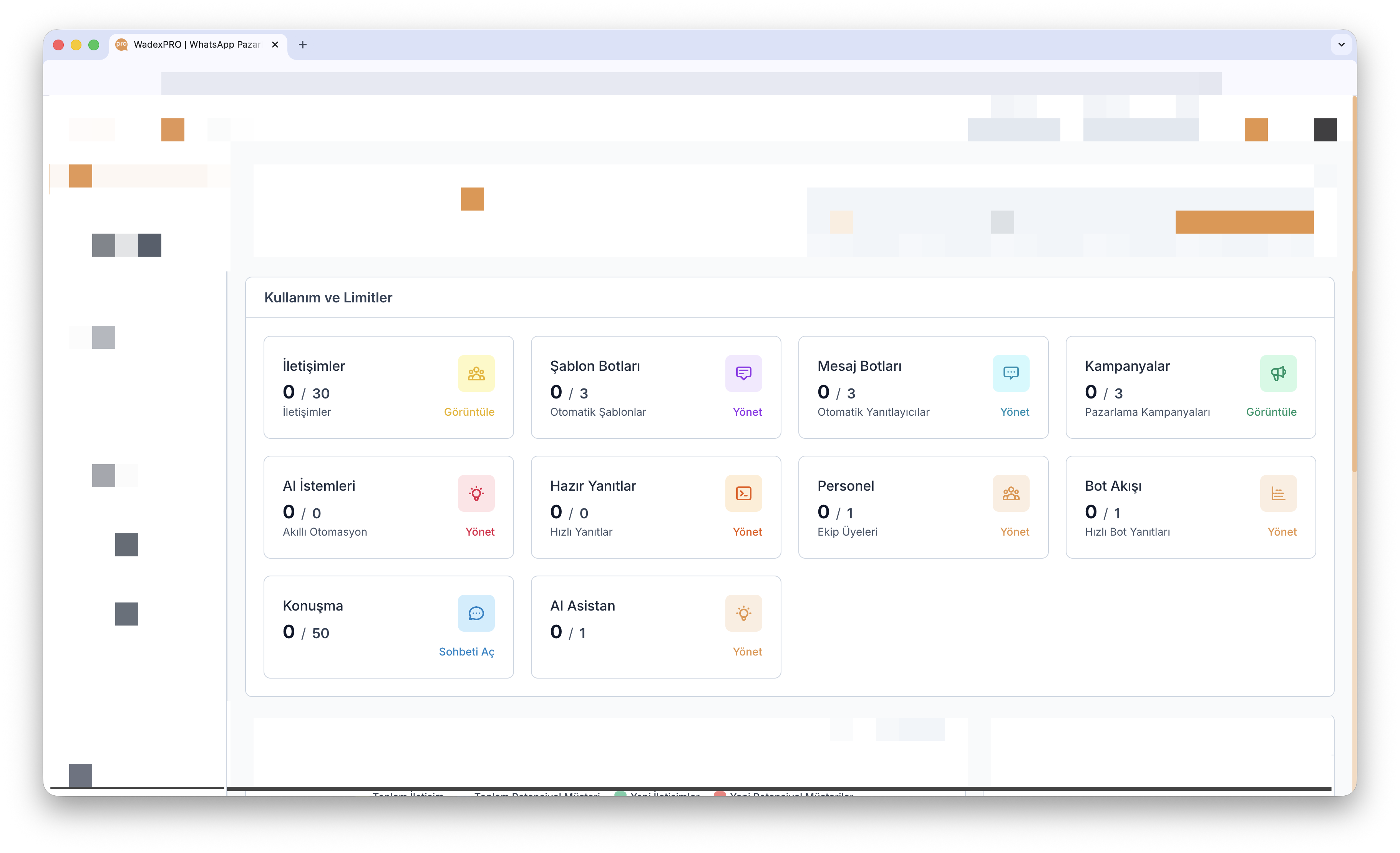Open Görüntüle link in İletişimler card
The image size is (1400, 853).
coord(469,412)
